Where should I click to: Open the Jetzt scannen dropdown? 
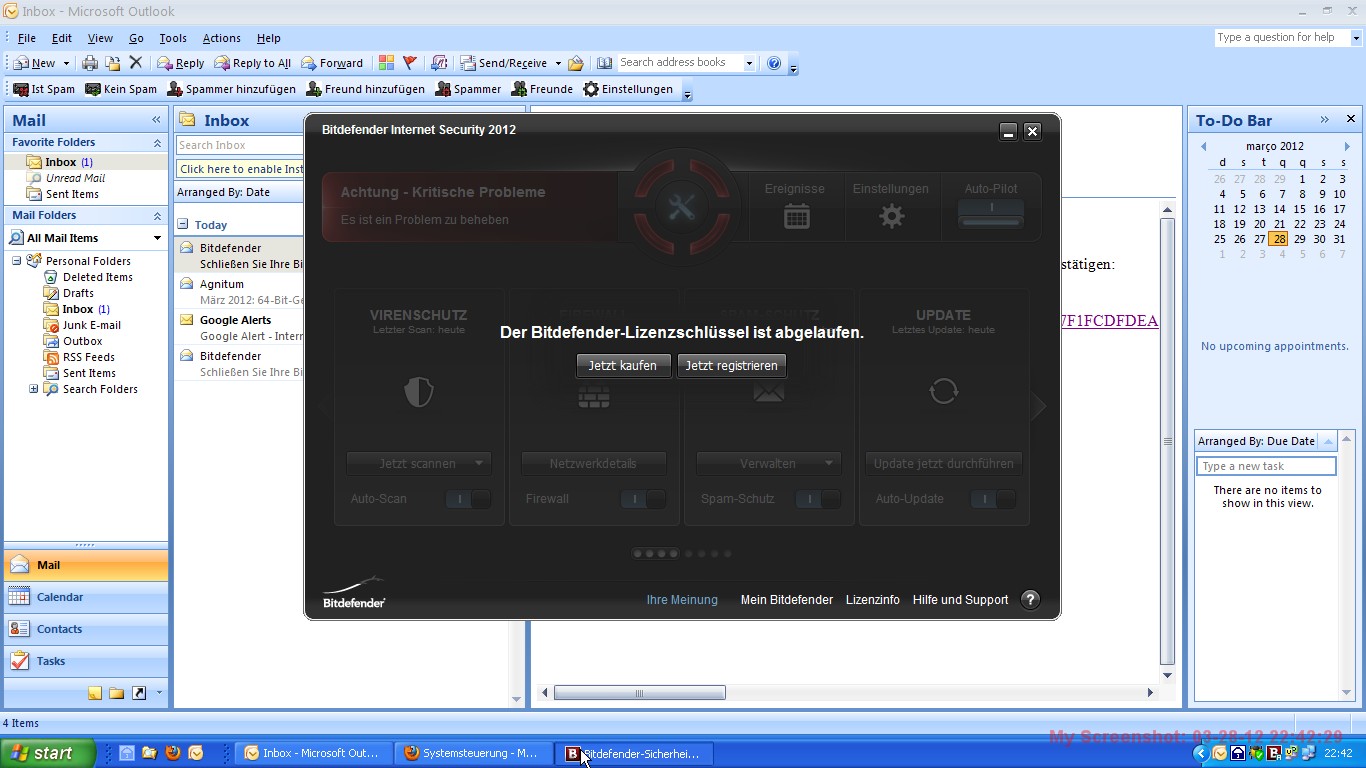479,464
